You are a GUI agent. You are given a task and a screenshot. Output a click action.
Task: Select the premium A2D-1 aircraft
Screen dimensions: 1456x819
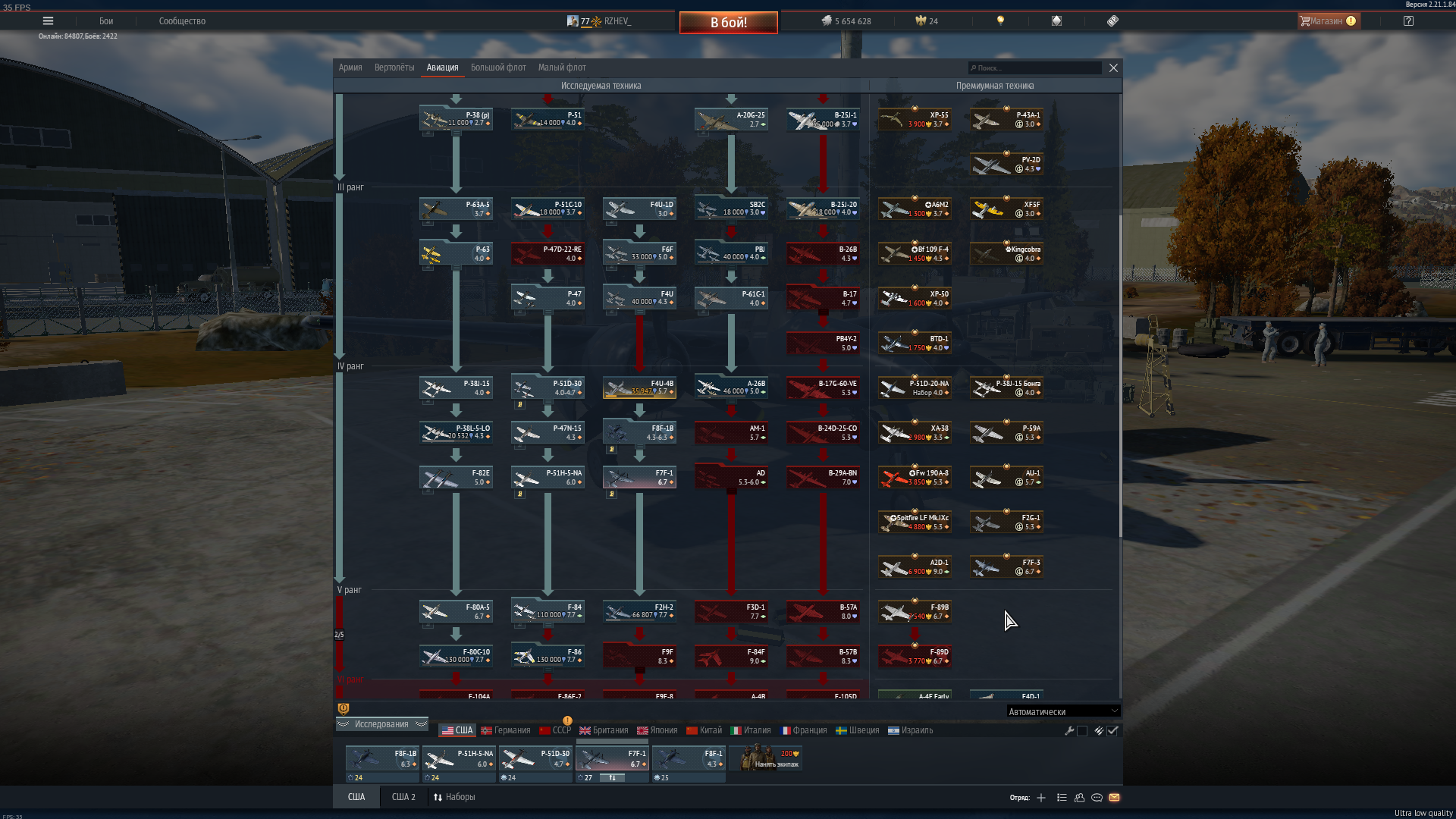[x=915, y=567]
